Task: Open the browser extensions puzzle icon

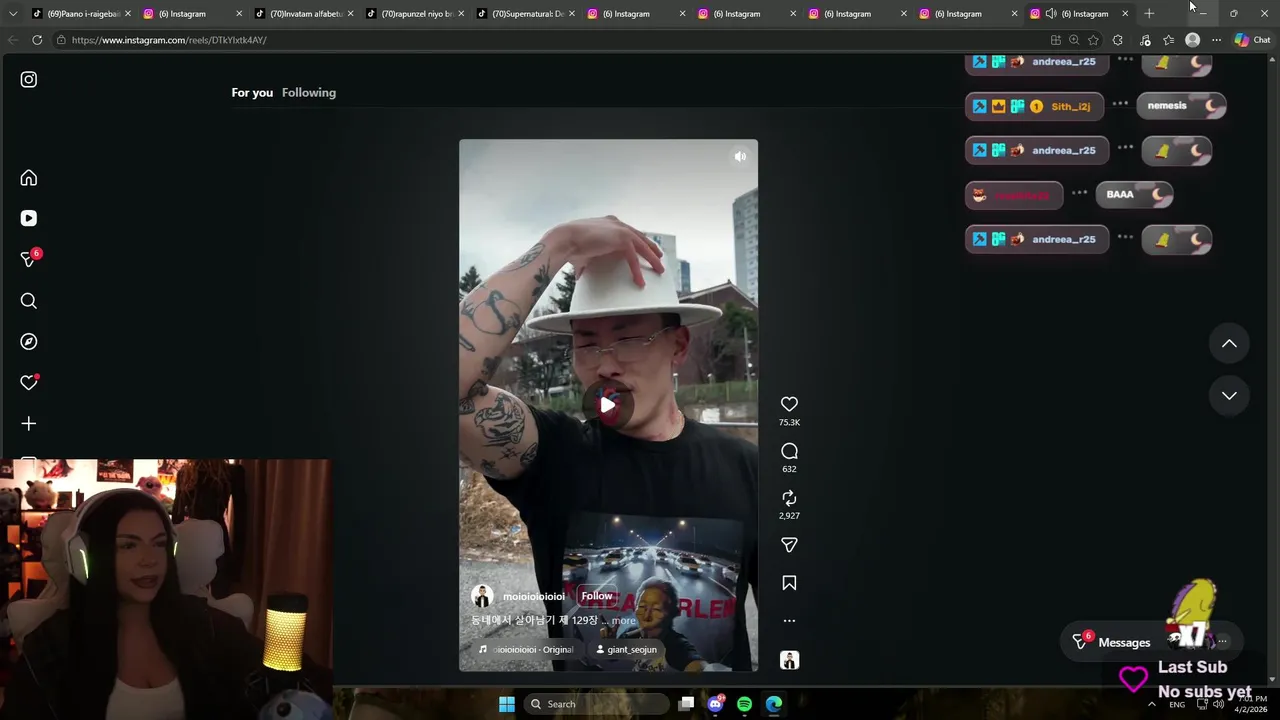Action: 1117,40
